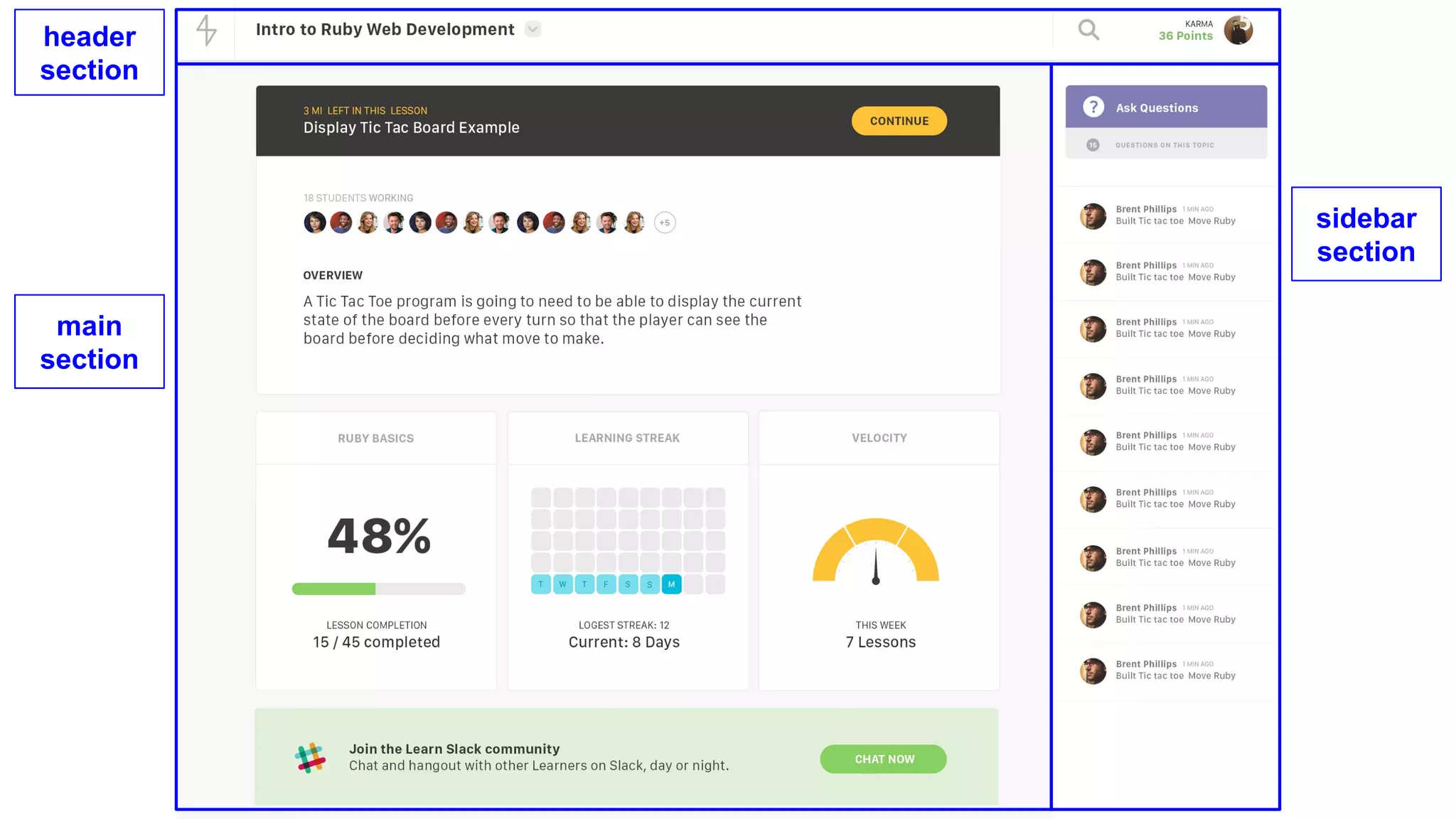1456x819 pixels.
Task: Click the velocity gauge dial
Action: [x=876, y=552]
